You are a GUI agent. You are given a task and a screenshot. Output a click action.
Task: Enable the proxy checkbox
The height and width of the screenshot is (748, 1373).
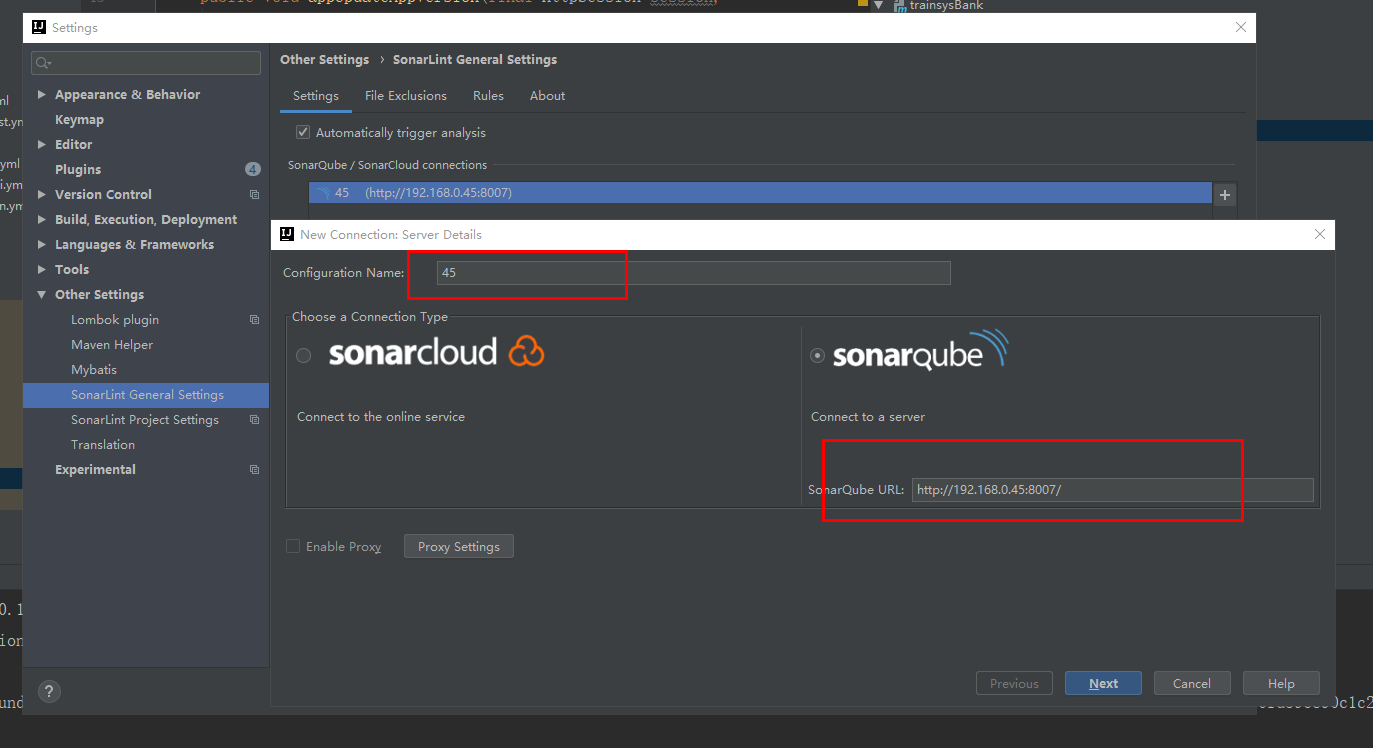293,546
